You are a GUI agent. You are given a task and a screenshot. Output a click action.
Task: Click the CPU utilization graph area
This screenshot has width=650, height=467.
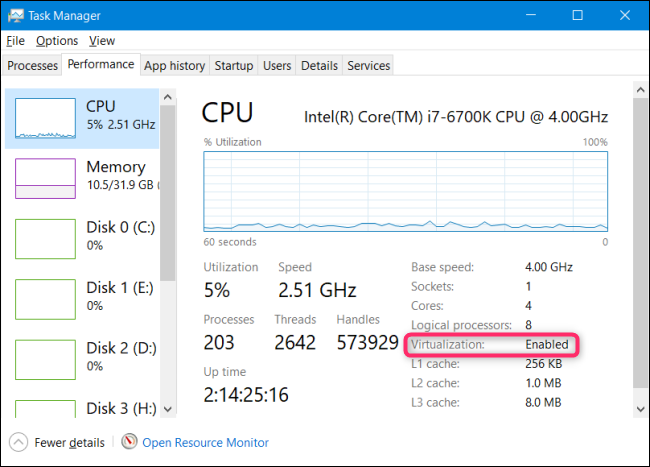(405, 192)
